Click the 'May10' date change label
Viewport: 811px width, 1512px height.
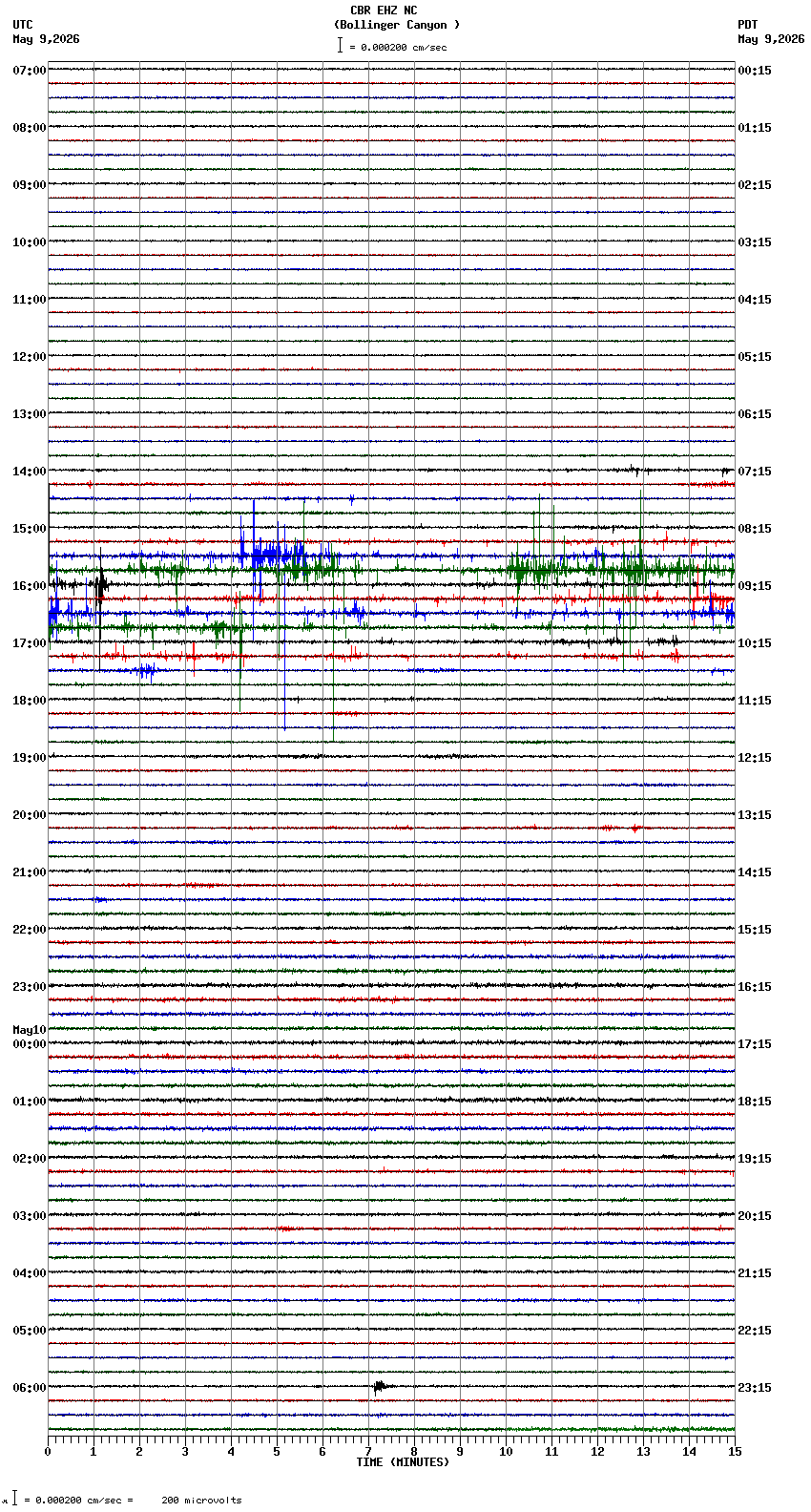tap(30, 1030)
